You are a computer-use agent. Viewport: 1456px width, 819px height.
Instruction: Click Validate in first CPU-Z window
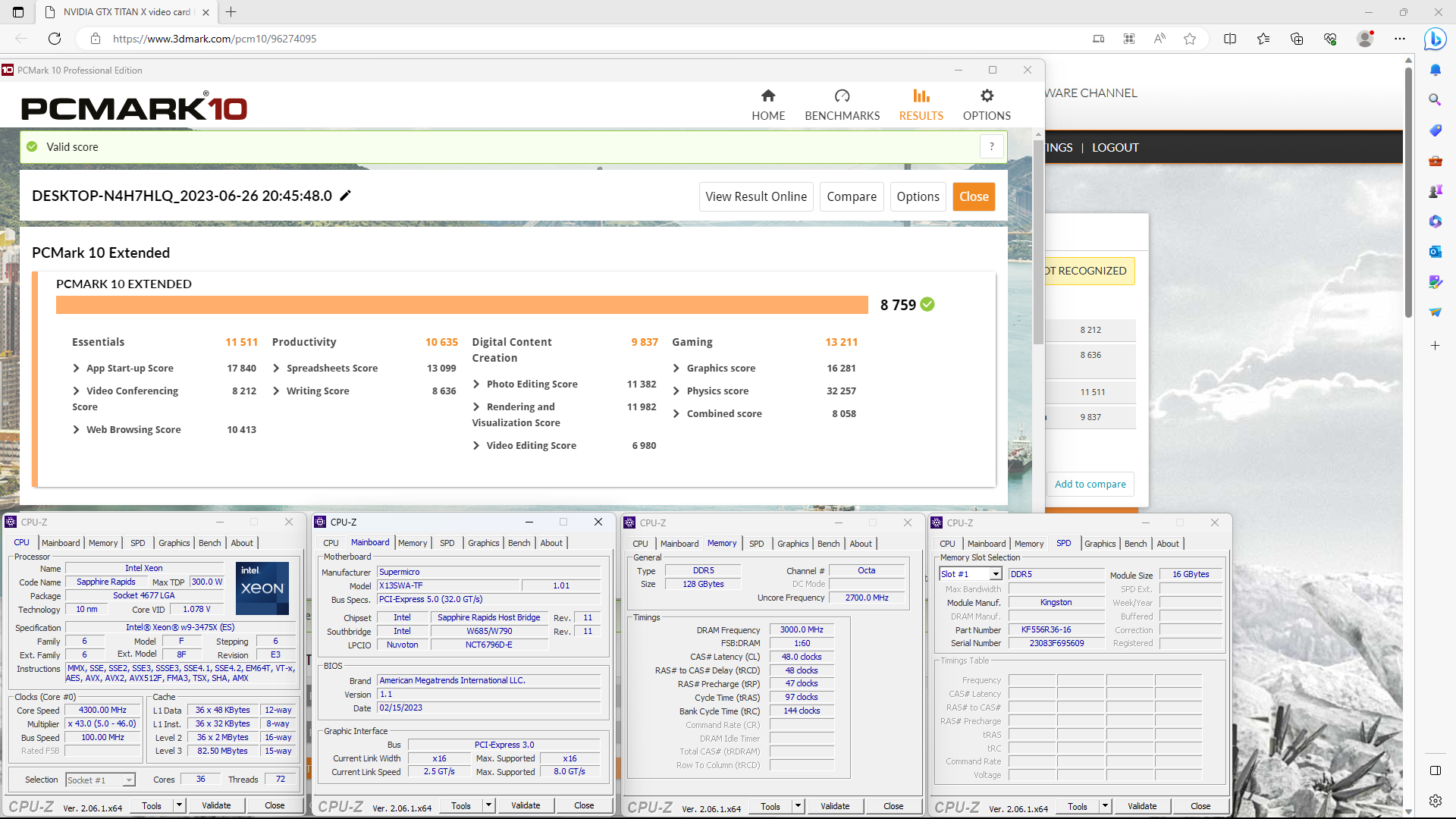click(x=216, y=805)
